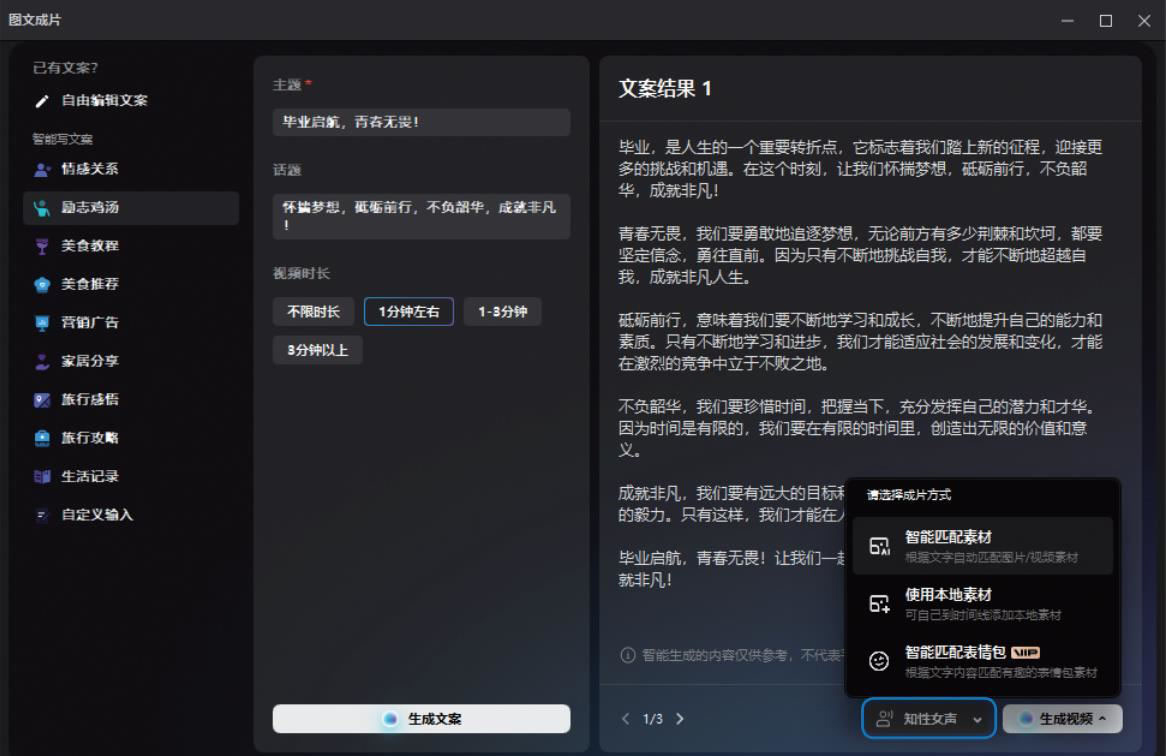
Task: Choose 使用本地素材 generation method
Action: [982, 604]
